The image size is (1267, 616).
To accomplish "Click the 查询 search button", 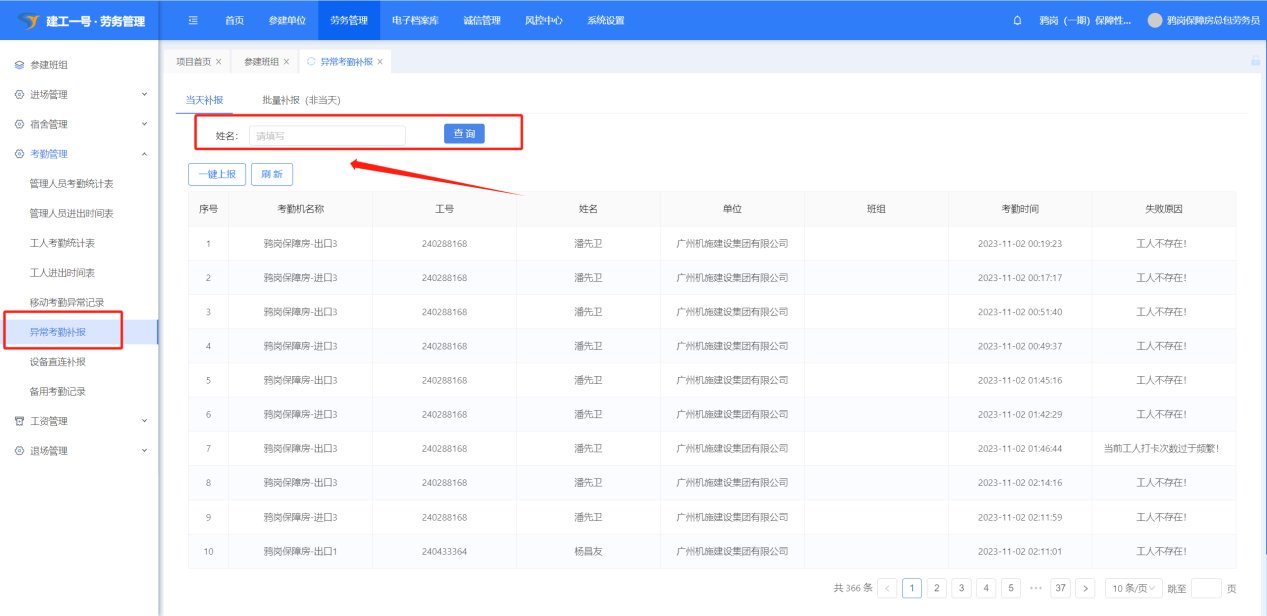I will point(464,134).
